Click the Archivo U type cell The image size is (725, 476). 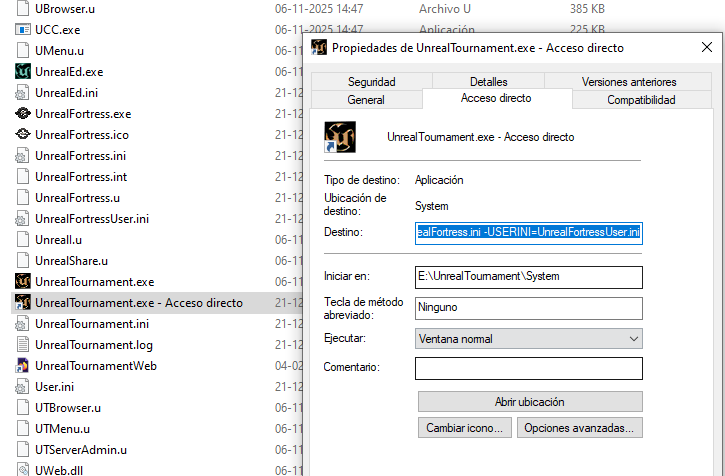point(447,8)
